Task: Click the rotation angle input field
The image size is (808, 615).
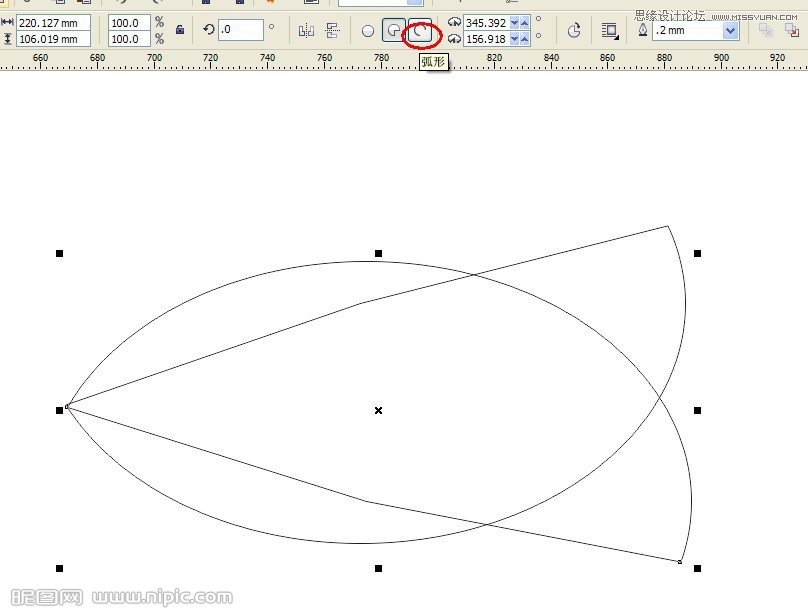Action: pyautogui.click(x=240, y=30)
